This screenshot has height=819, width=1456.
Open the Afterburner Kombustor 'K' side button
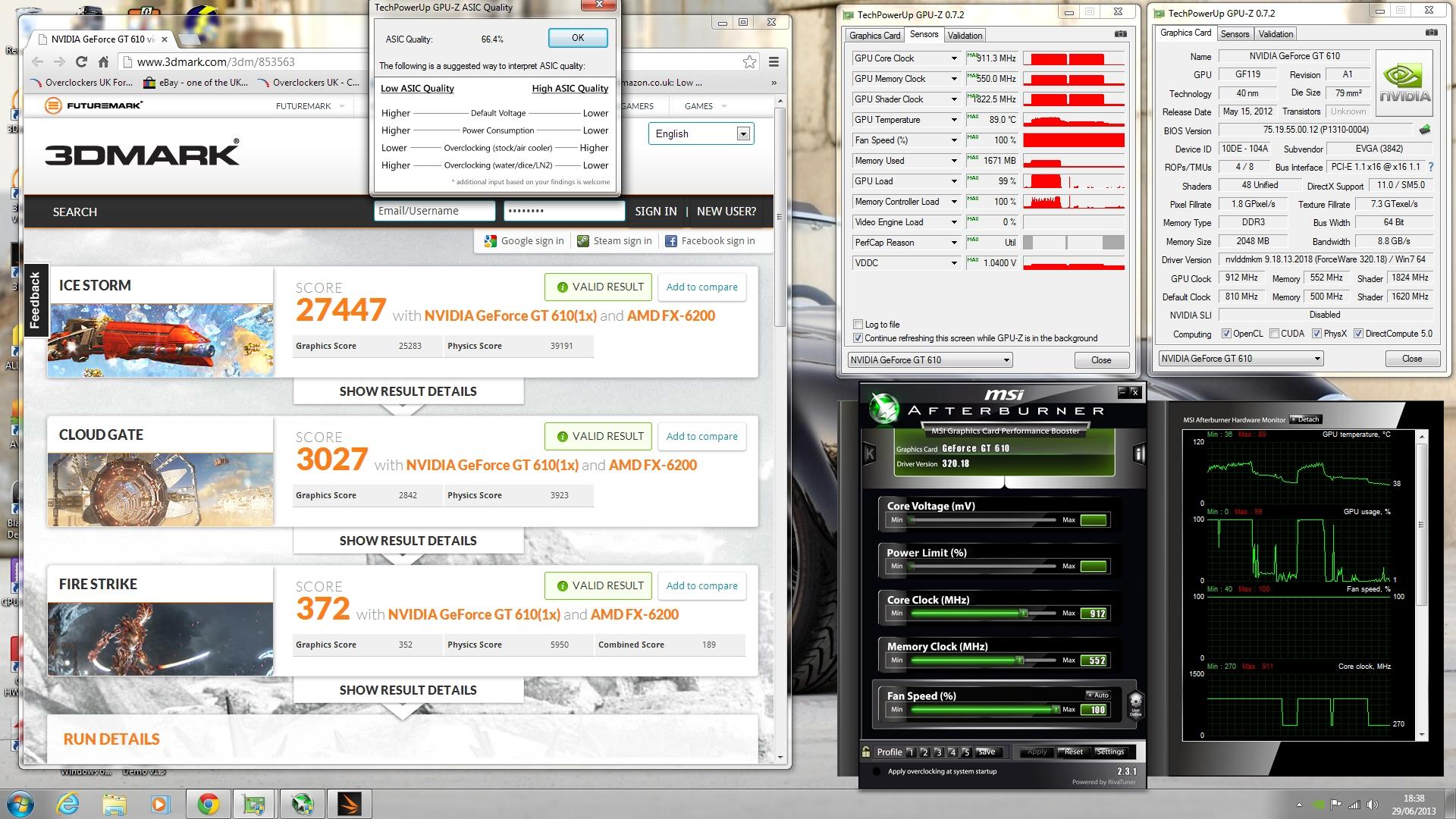coord(870,453)
